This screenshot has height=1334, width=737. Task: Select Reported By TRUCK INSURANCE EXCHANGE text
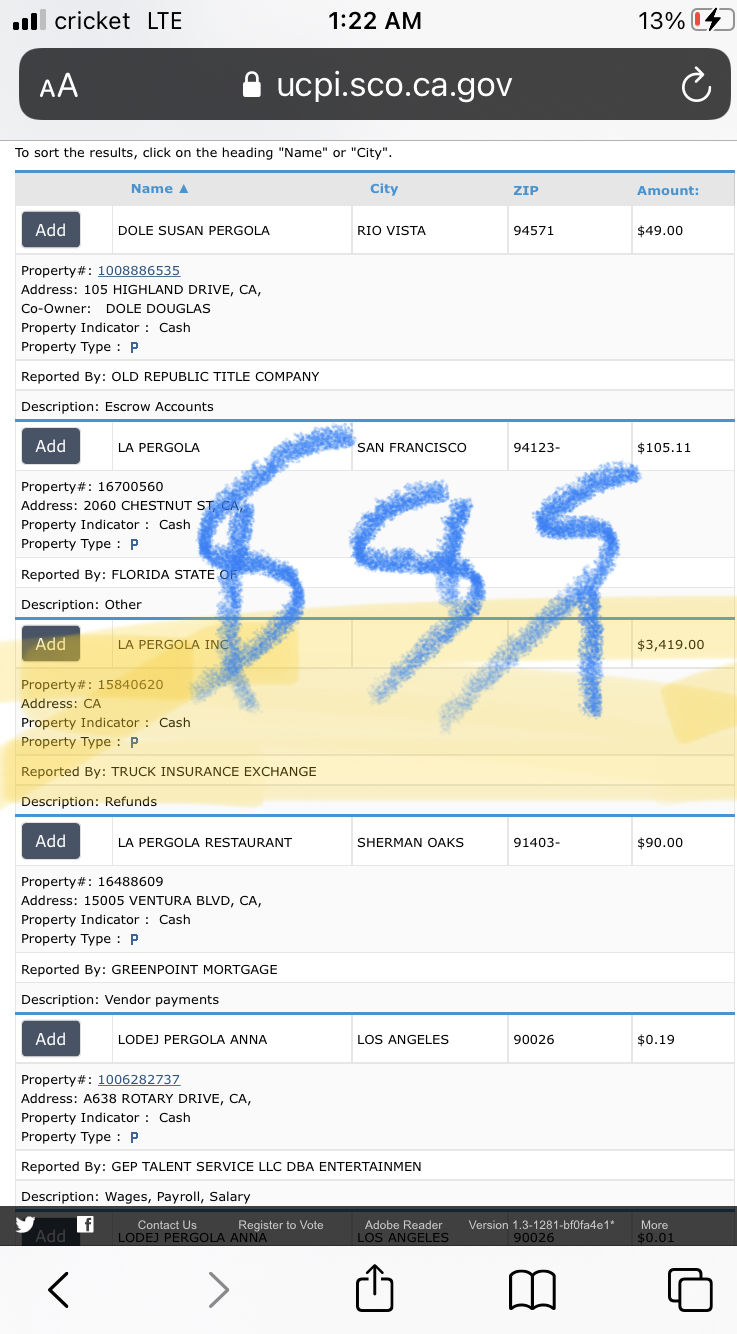point(169,772)
